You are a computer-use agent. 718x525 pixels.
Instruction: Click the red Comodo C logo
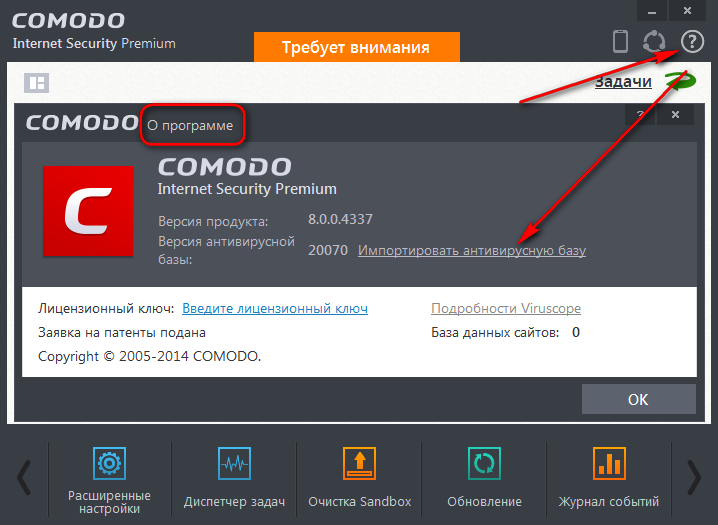[88, 211]
